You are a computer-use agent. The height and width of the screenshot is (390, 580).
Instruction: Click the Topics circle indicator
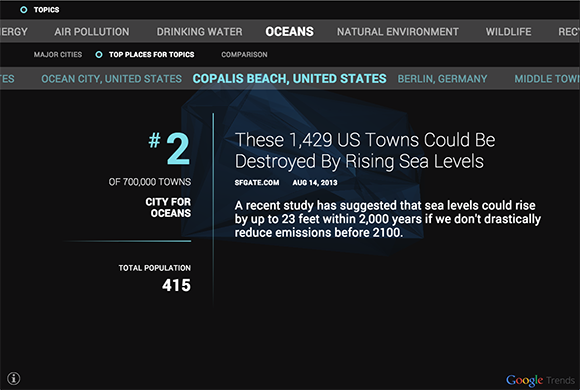click(24, 10)
